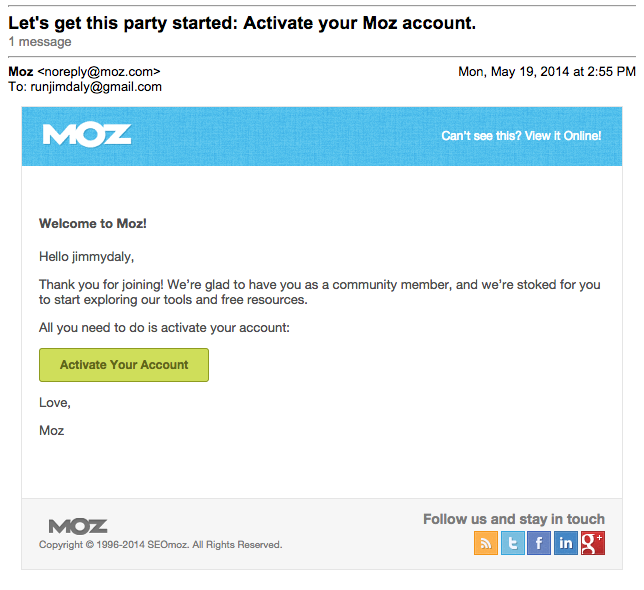Click the Twitter icon in footer
The image size is (644, 590).
513,543
